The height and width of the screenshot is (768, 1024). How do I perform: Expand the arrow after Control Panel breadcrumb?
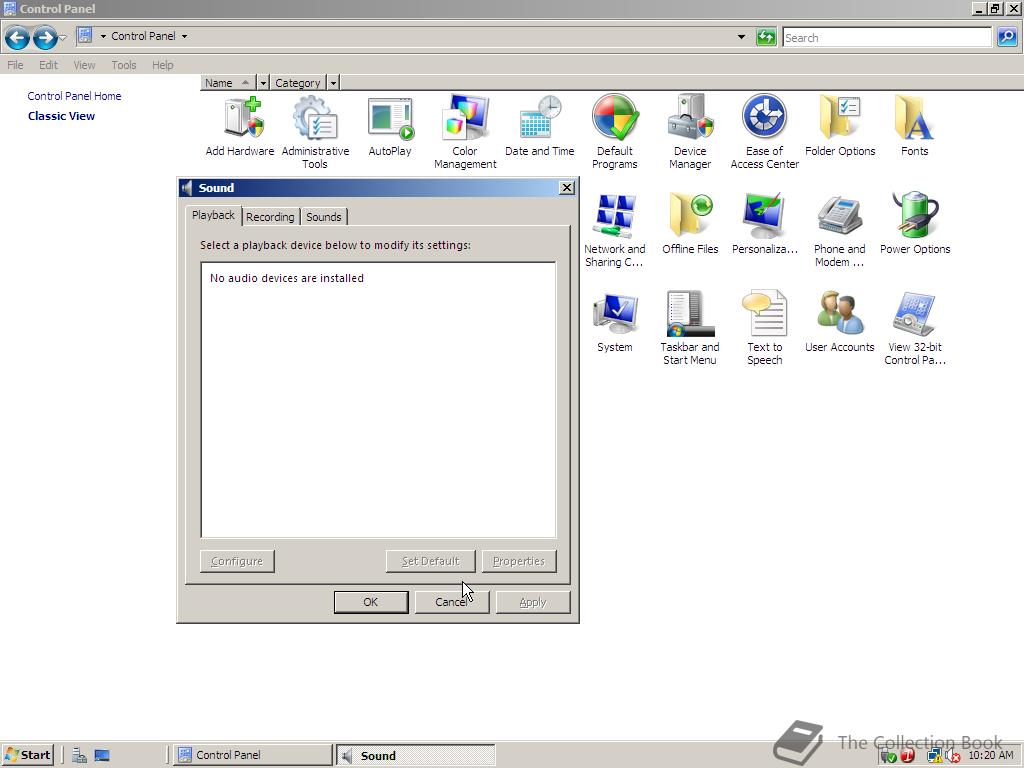(x=184, y=37)
